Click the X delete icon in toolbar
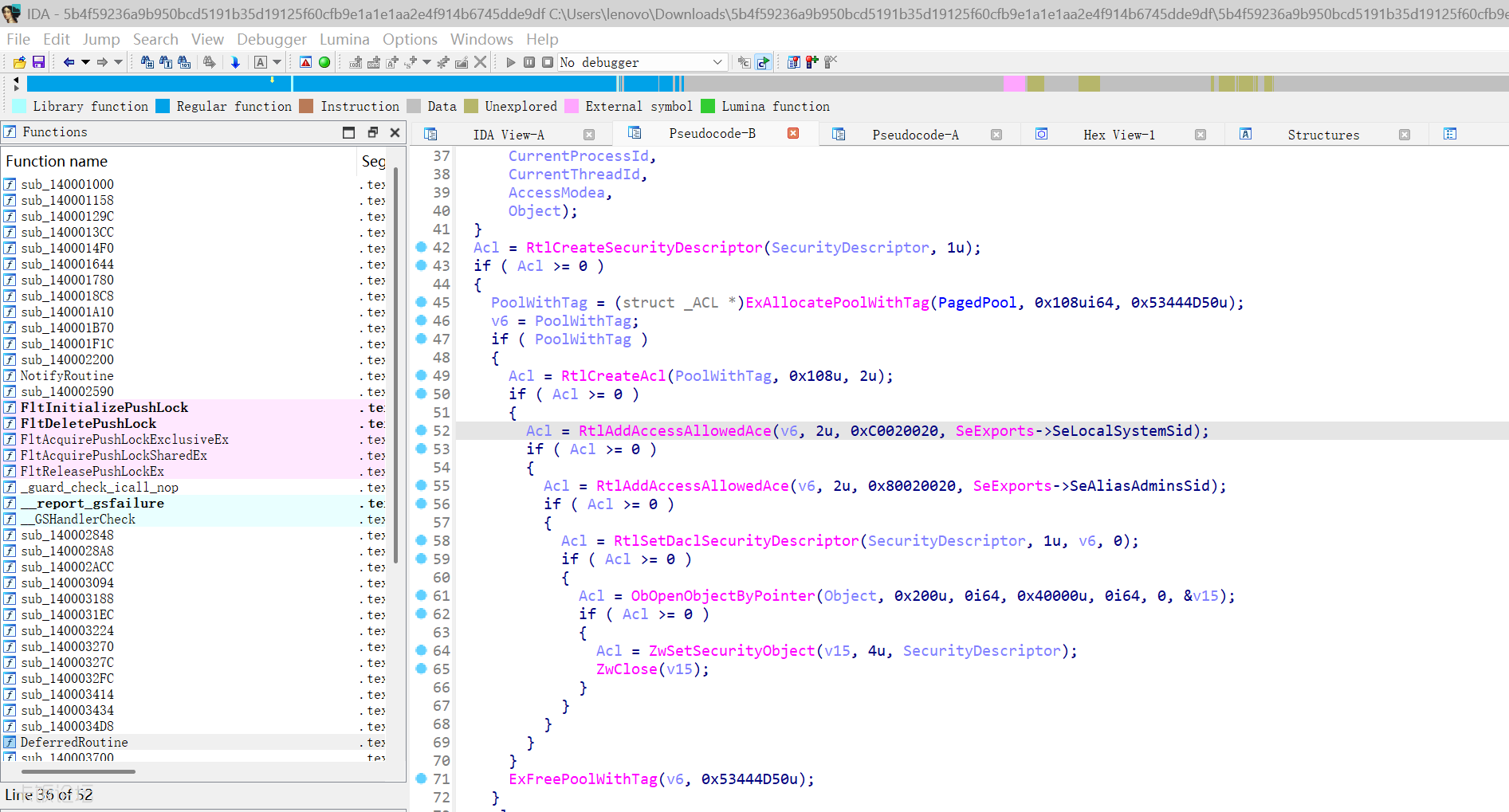Viewport: 1509px width, 812px height. click(x=480, y=62)
